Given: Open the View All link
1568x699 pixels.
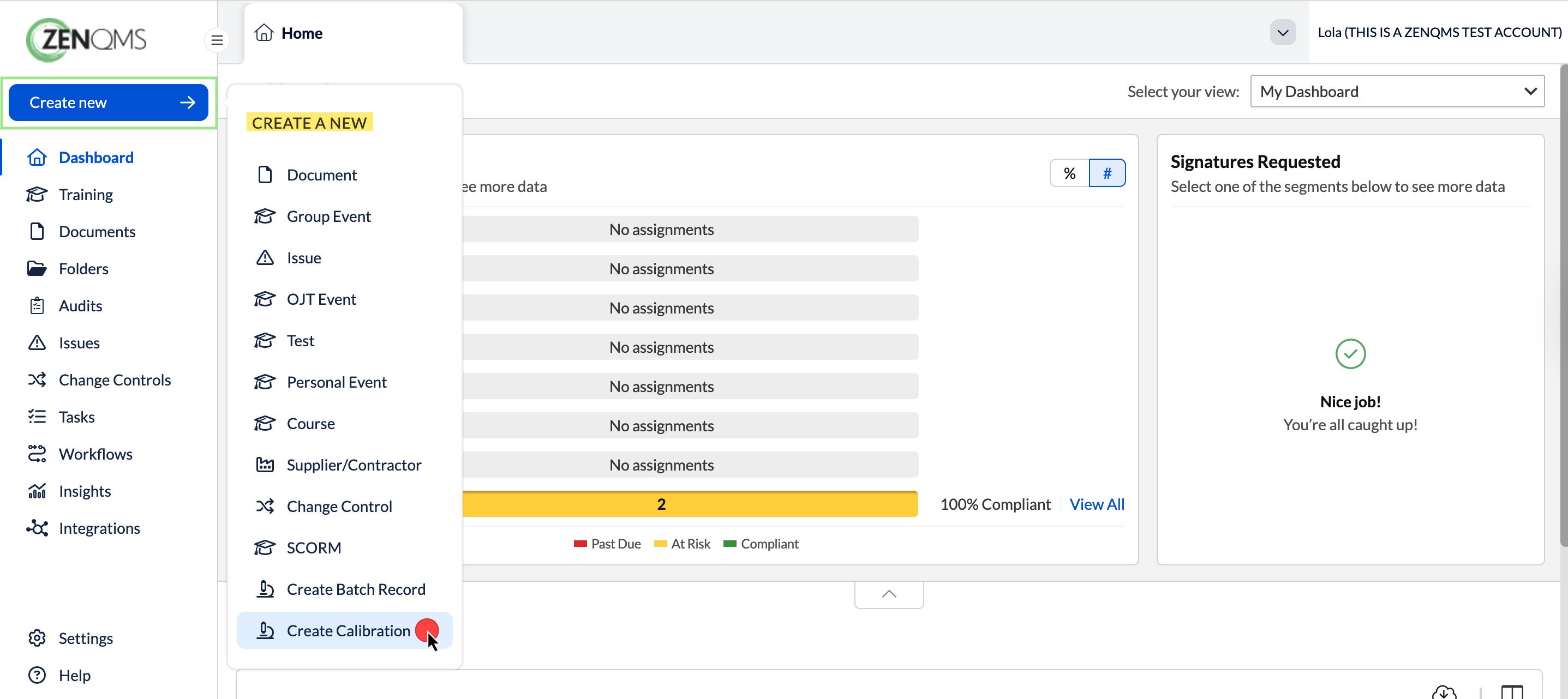Looking at the screenshot, I should 1097,504.
